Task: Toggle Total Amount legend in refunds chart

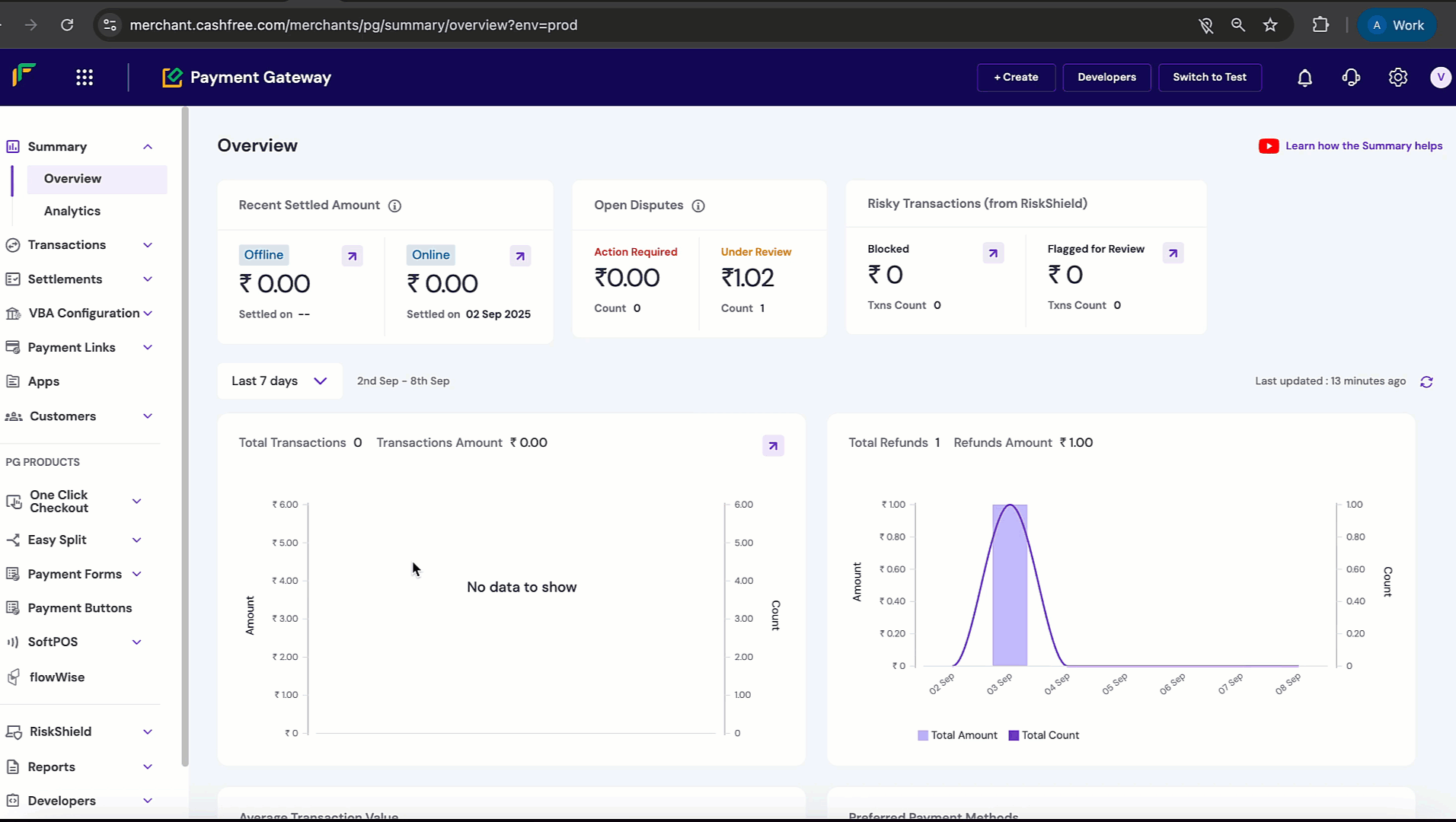Action: tap(957, 735)
